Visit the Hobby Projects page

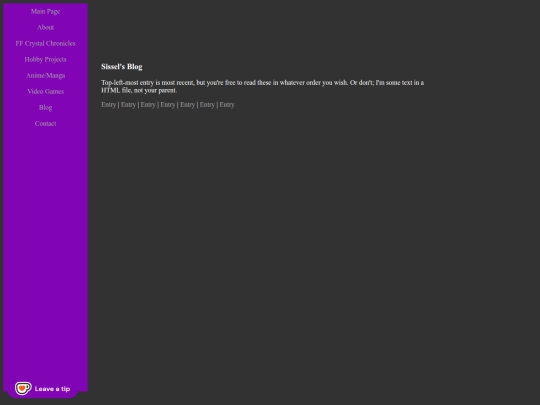45,59
